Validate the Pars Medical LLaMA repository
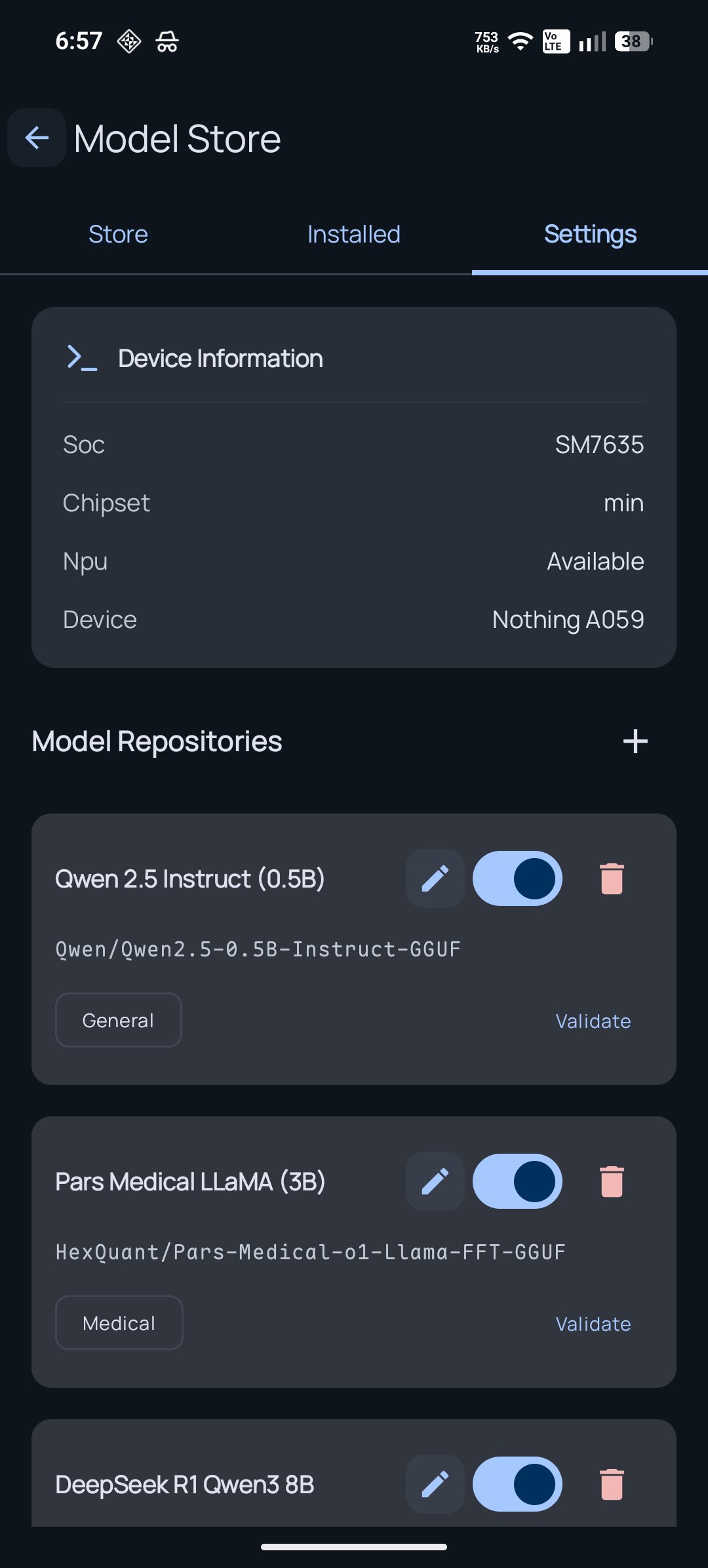The height and width of the screenshot is (1568, 708). click(593, 1323)
